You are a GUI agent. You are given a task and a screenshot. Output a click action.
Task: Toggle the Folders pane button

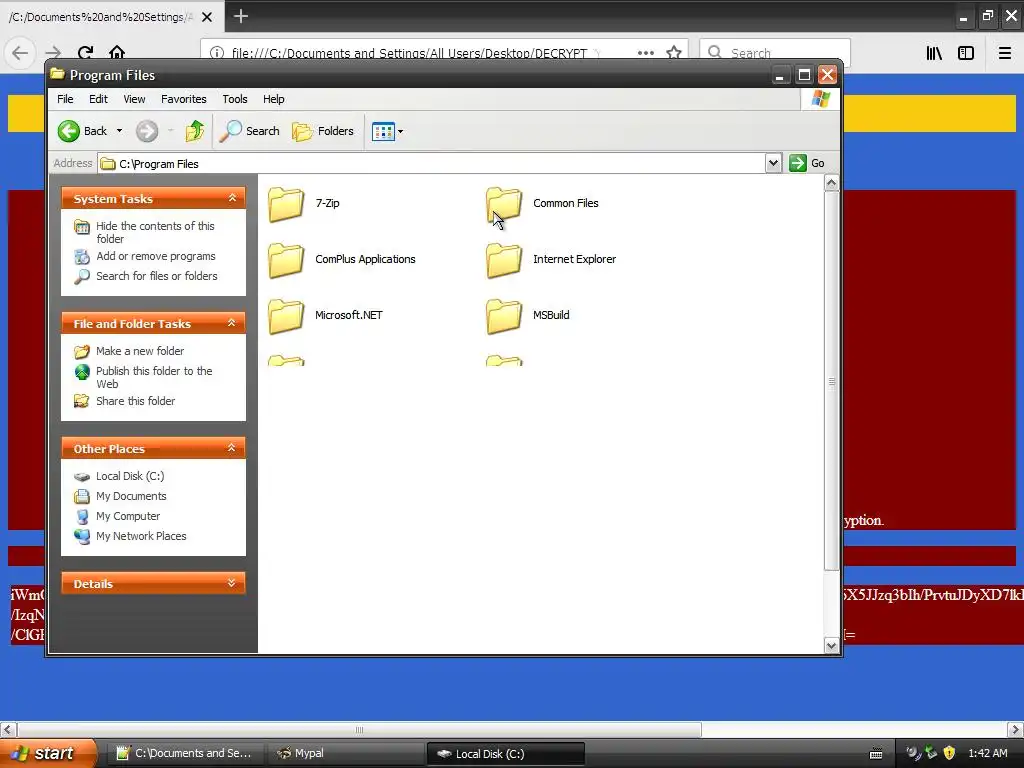click(x=323, y=131)
